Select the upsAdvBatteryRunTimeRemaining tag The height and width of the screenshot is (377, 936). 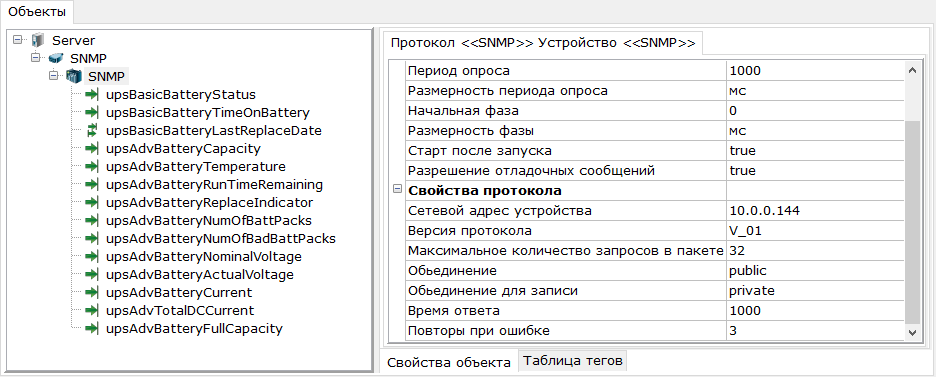214,184
